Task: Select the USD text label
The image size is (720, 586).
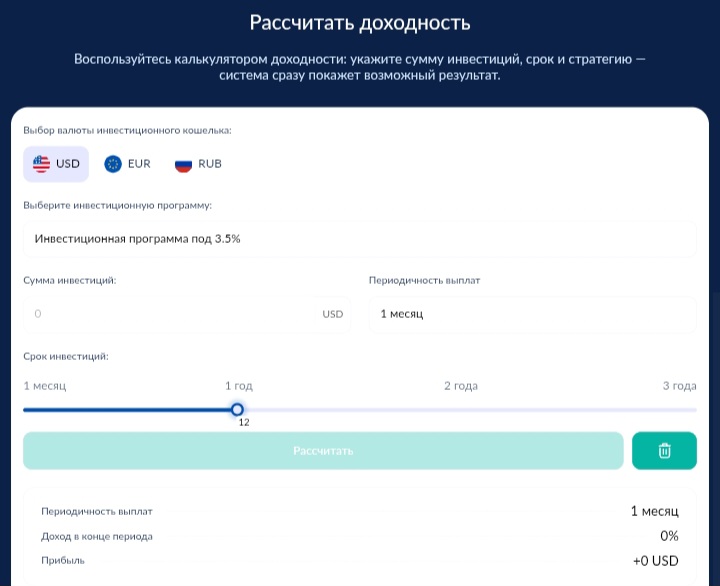Action: [68, 164]
